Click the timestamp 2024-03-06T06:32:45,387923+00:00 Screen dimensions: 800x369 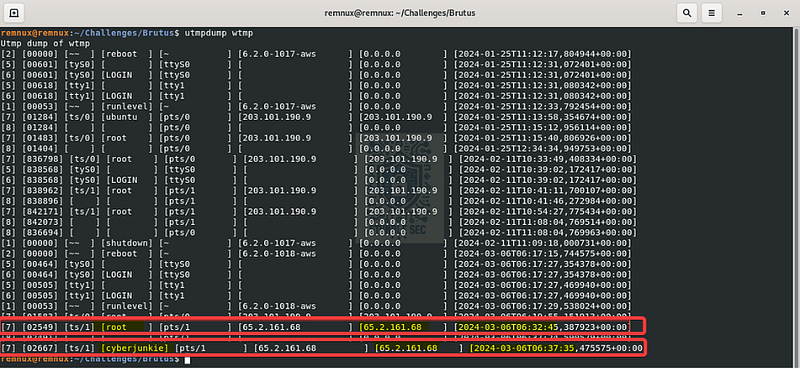543,327
